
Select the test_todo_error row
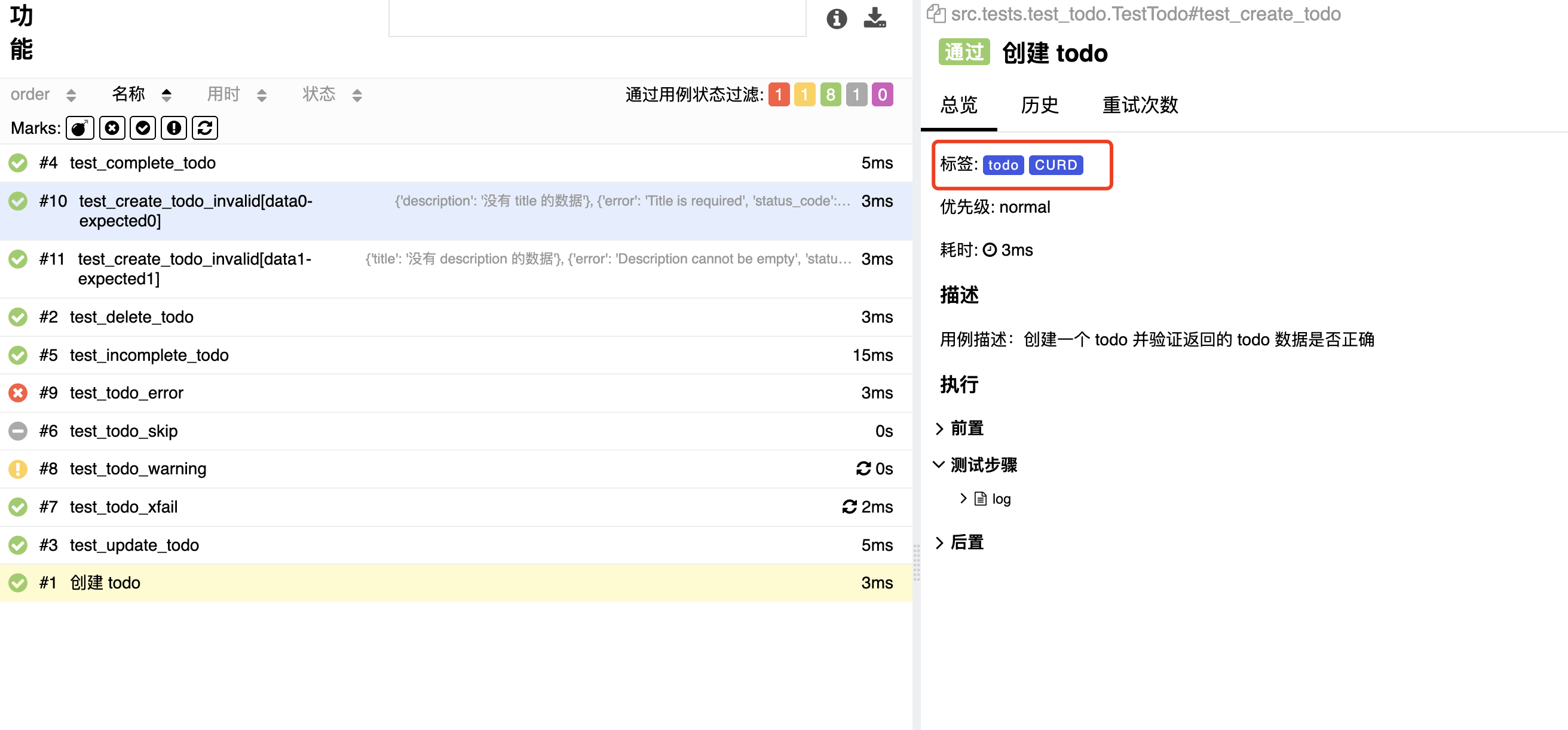tap(126, 393)
